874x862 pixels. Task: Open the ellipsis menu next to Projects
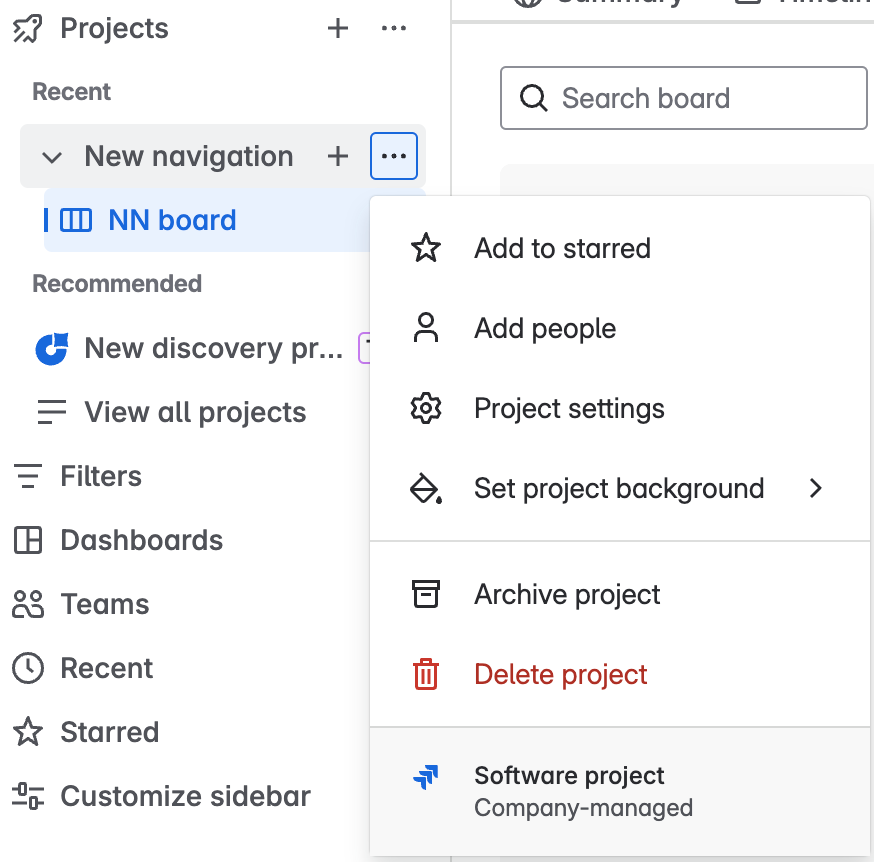tap(394, 28)
